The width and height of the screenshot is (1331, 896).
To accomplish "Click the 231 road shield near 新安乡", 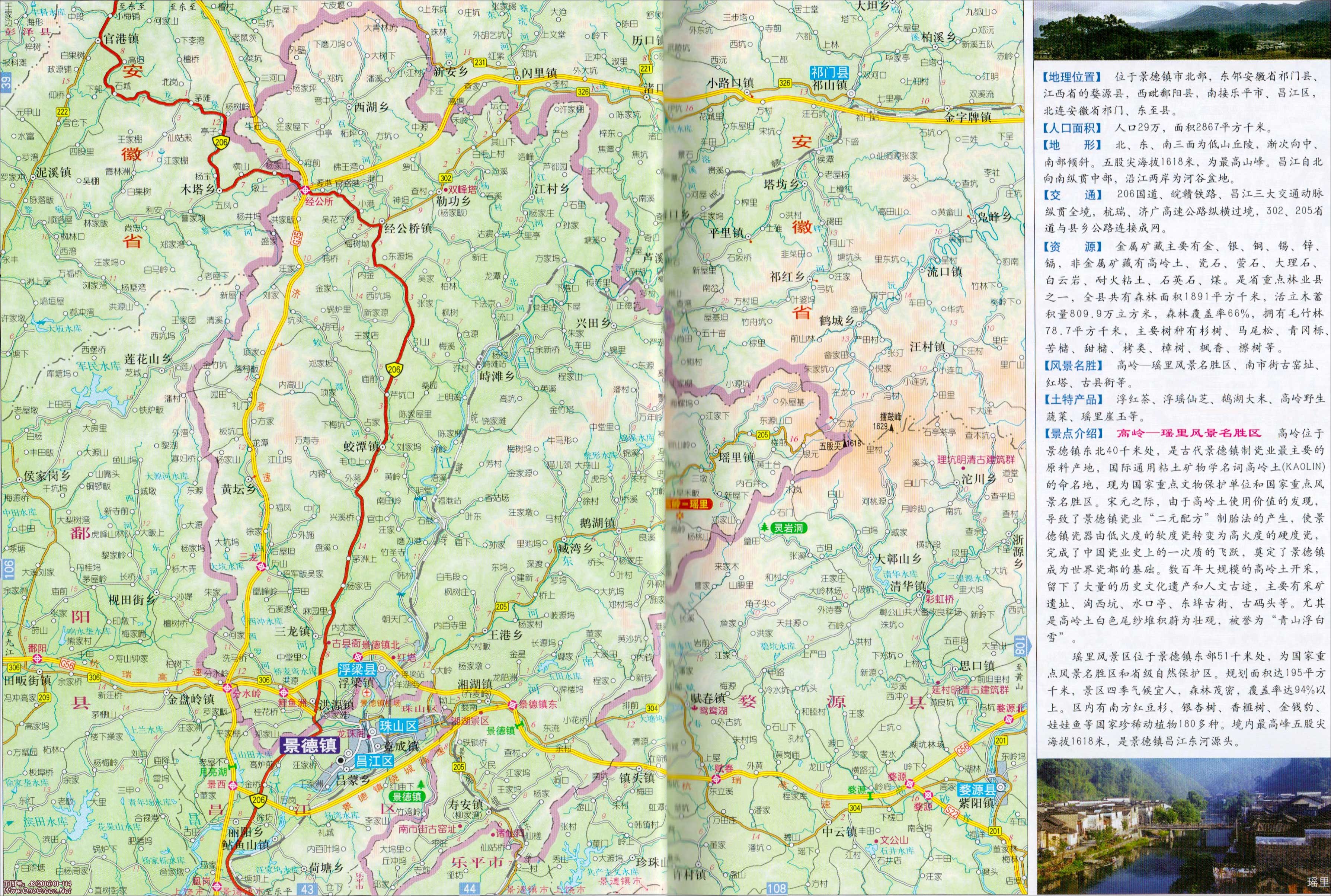I will click(480, 62).
